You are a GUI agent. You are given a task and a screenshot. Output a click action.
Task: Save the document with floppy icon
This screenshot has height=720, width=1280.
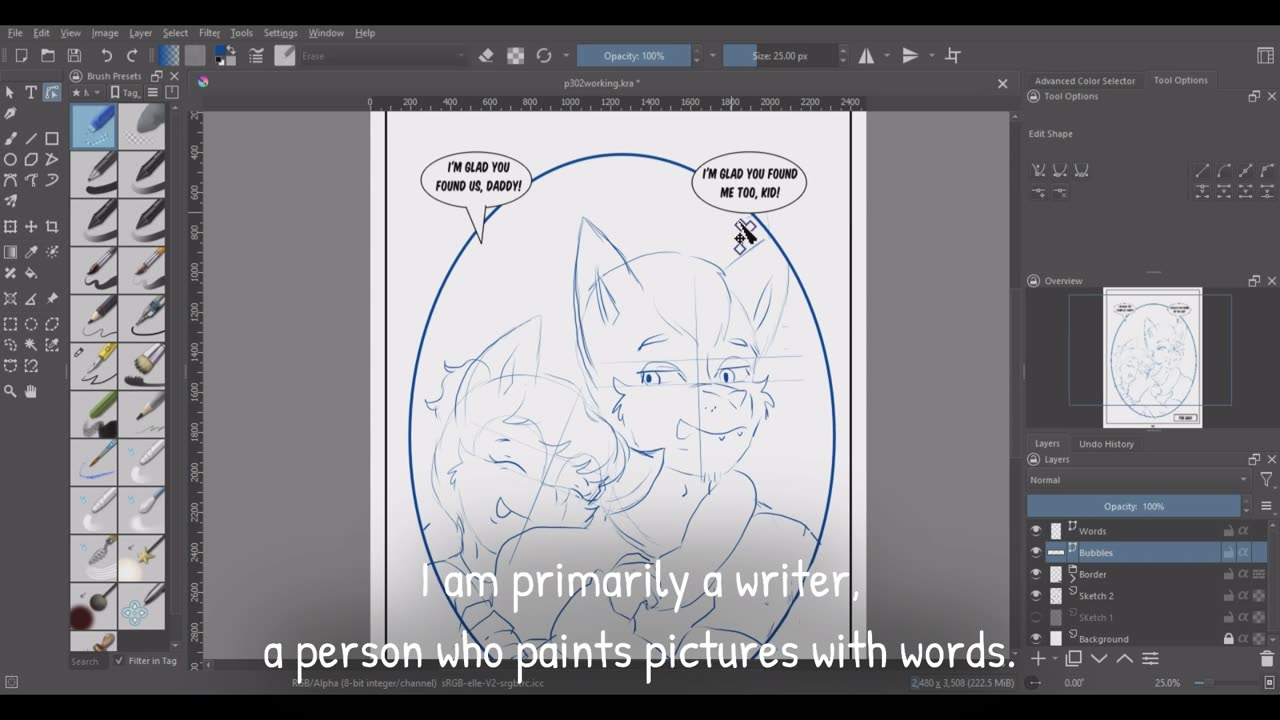73,56
